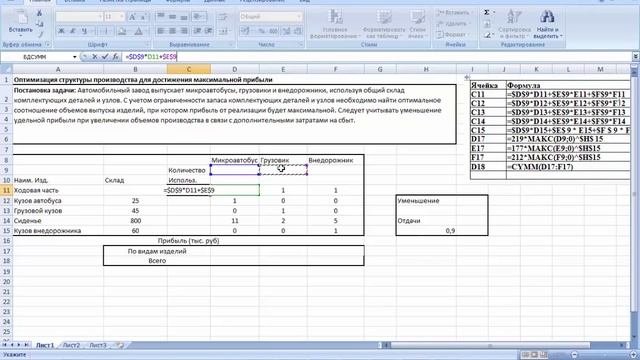The width and height of the screenshot is (640, 360).
Task: Click the Zoom In plus button
Action: (x=634, y=355)
